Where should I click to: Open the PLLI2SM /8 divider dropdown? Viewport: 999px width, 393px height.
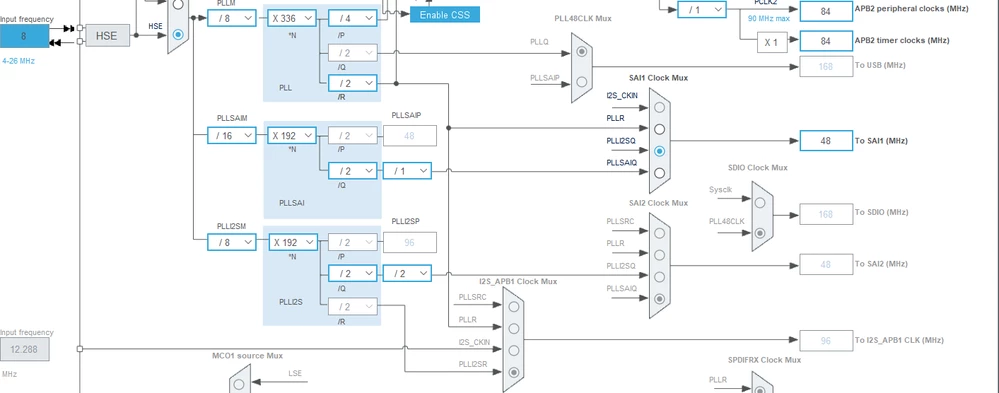click(231, 242)
